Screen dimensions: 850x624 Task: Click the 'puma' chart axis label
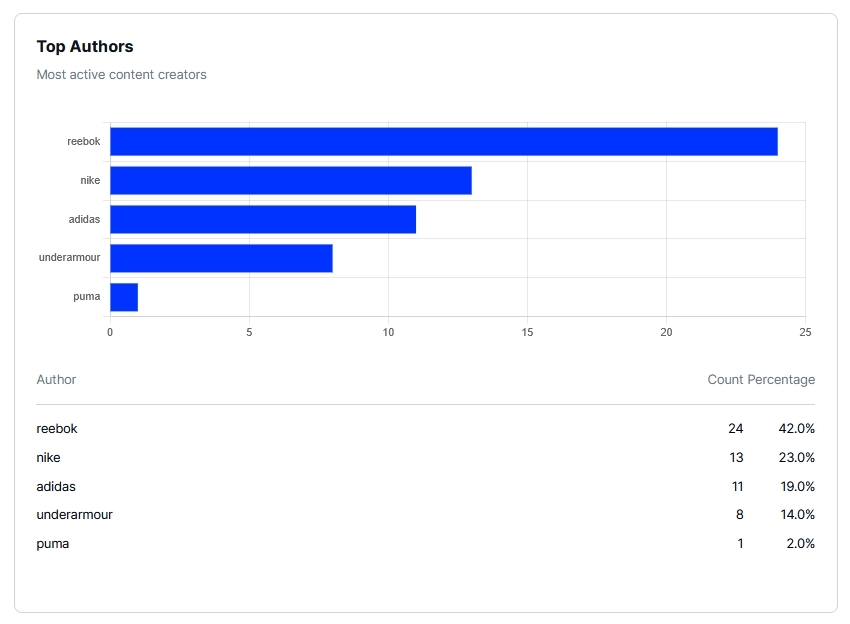87,297
